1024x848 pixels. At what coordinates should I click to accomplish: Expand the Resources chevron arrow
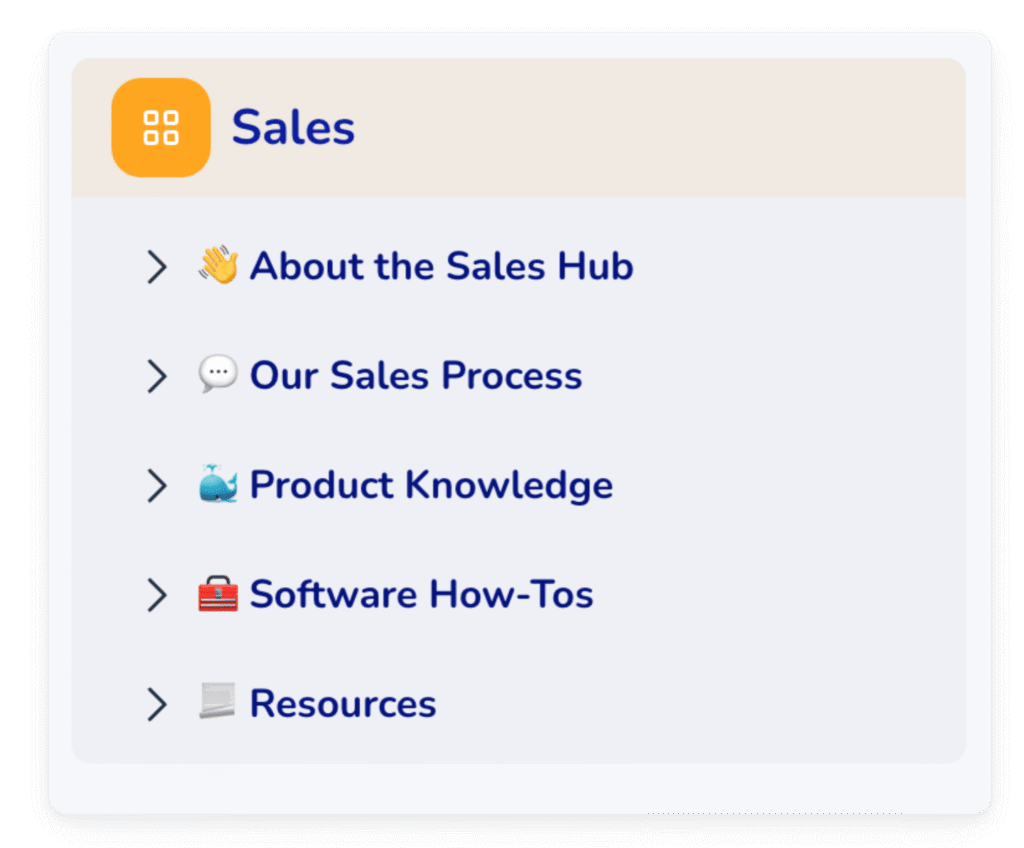157,704
